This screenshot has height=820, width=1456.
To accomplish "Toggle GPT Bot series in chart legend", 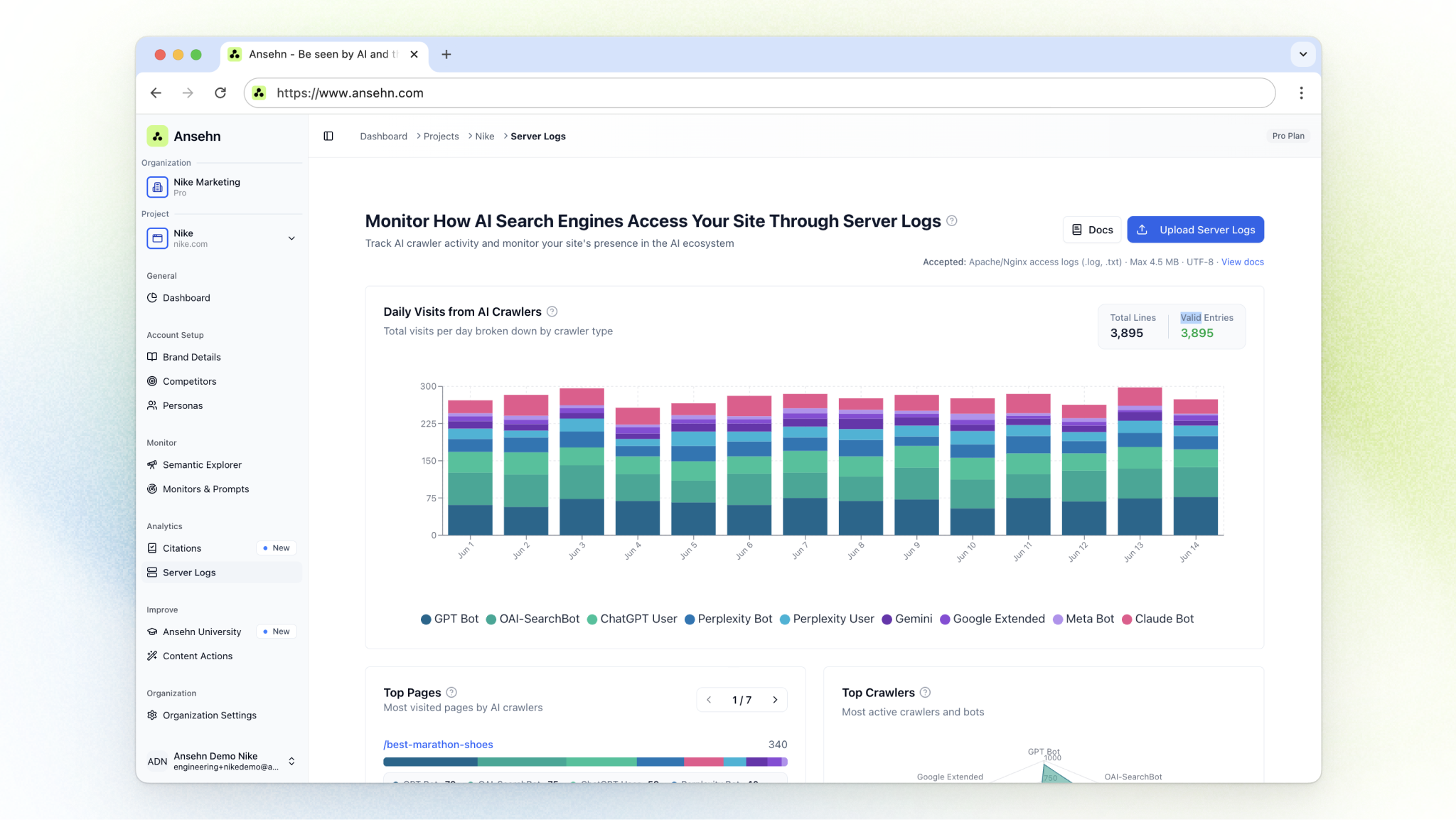I will tap(449, 619).
